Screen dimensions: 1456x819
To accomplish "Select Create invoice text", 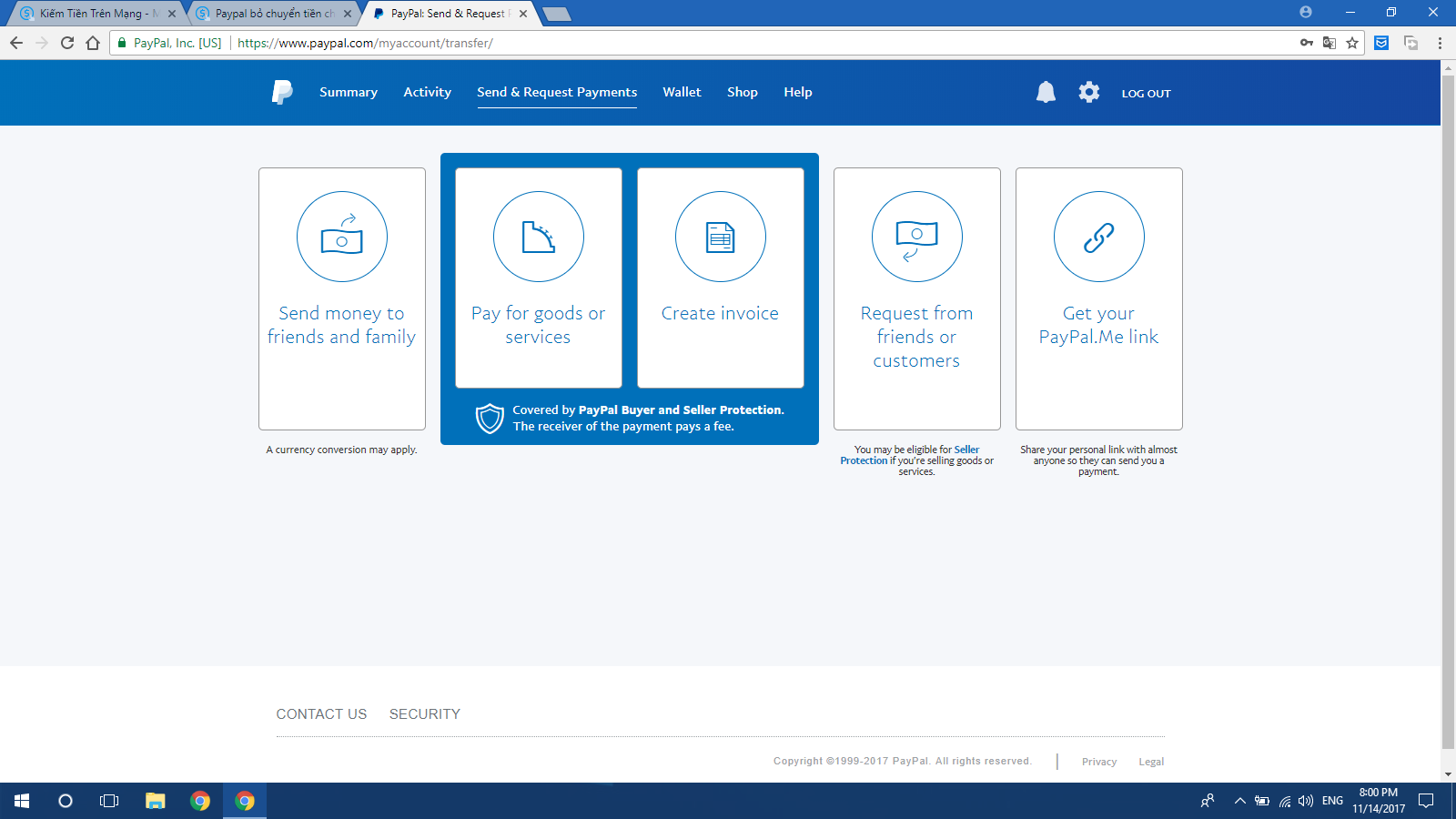I will pos(720,313).
